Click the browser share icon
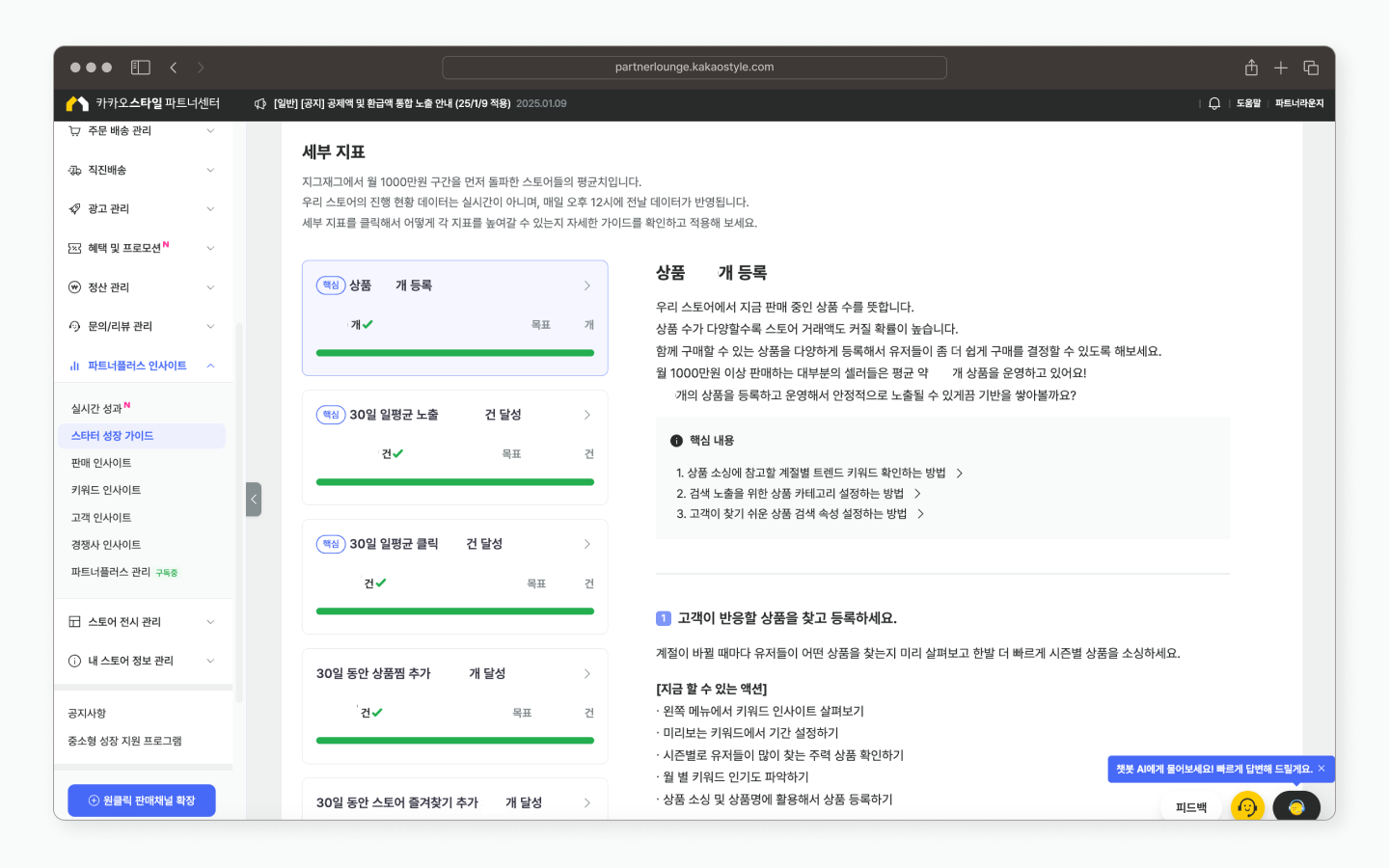1389x868 pixels. coord(1251,68)
